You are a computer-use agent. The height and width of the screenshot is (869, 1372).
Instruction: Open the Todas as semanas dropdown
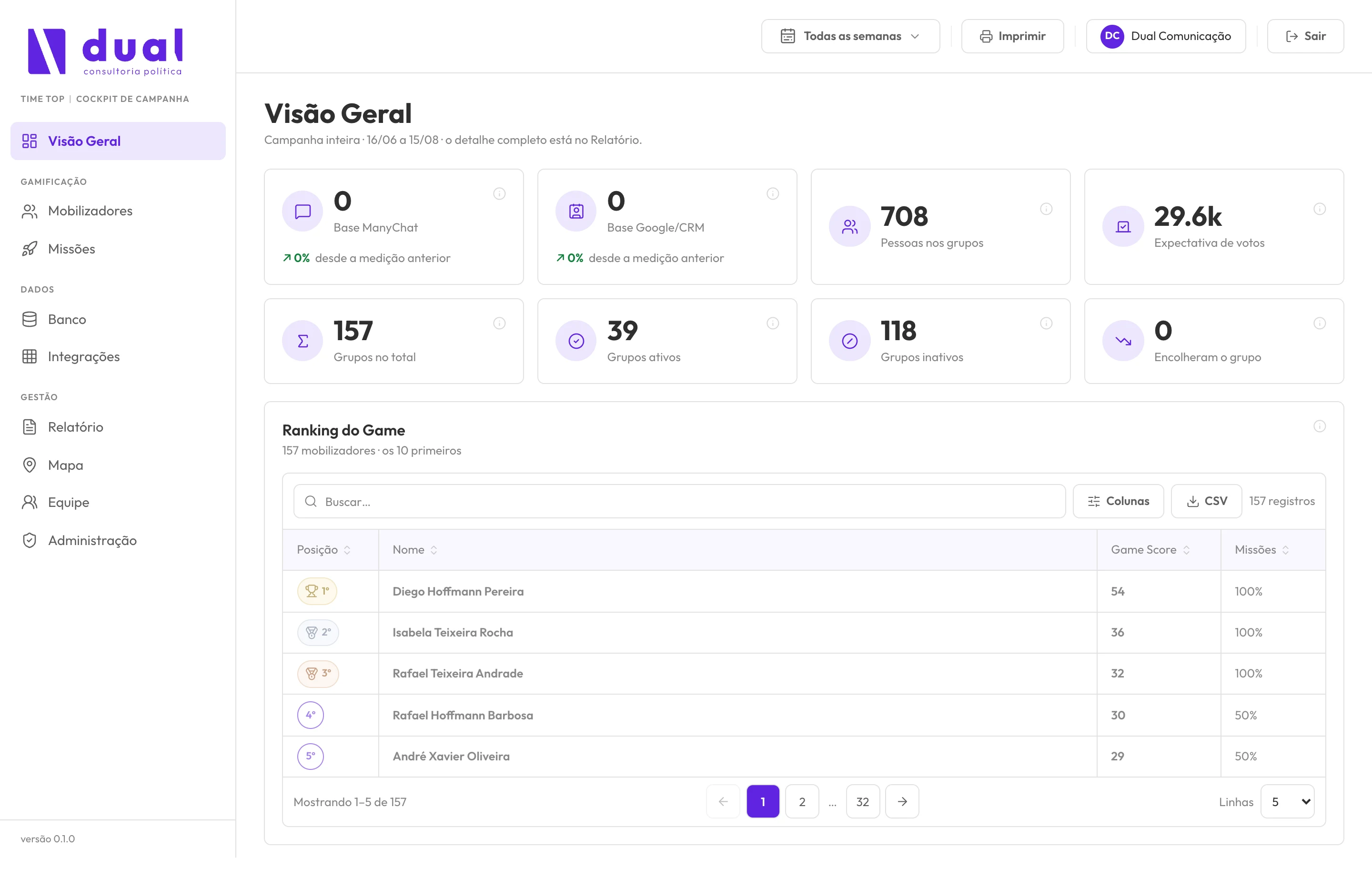tap(850, 37)
